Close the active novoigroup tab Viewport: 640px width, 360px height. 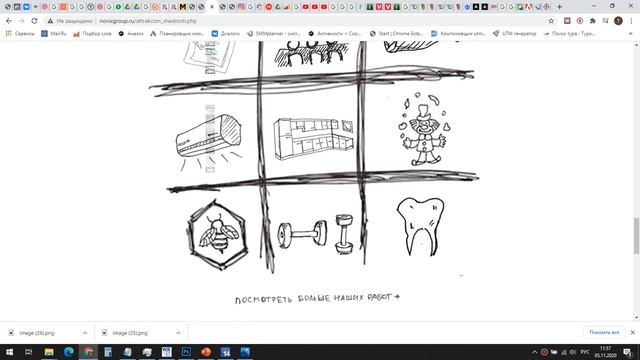[212, 7]
